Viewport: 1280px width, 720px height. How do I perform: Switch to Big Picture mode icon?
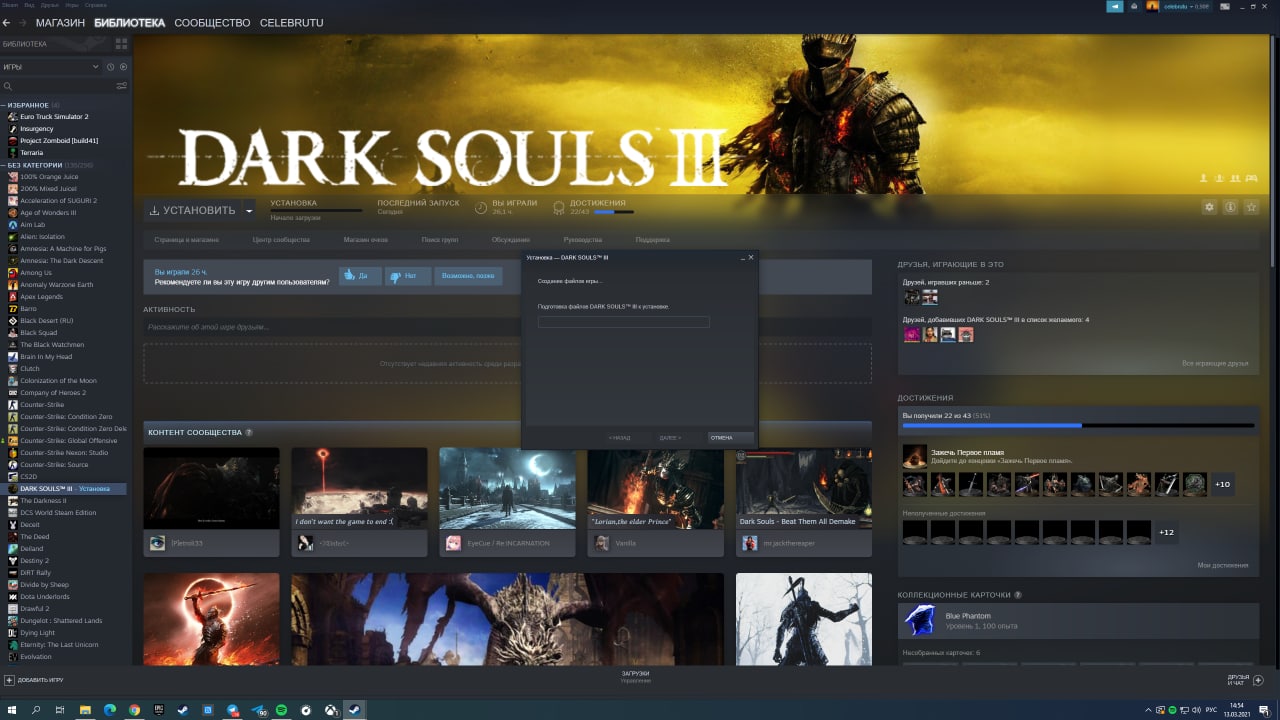(1227, 6)
